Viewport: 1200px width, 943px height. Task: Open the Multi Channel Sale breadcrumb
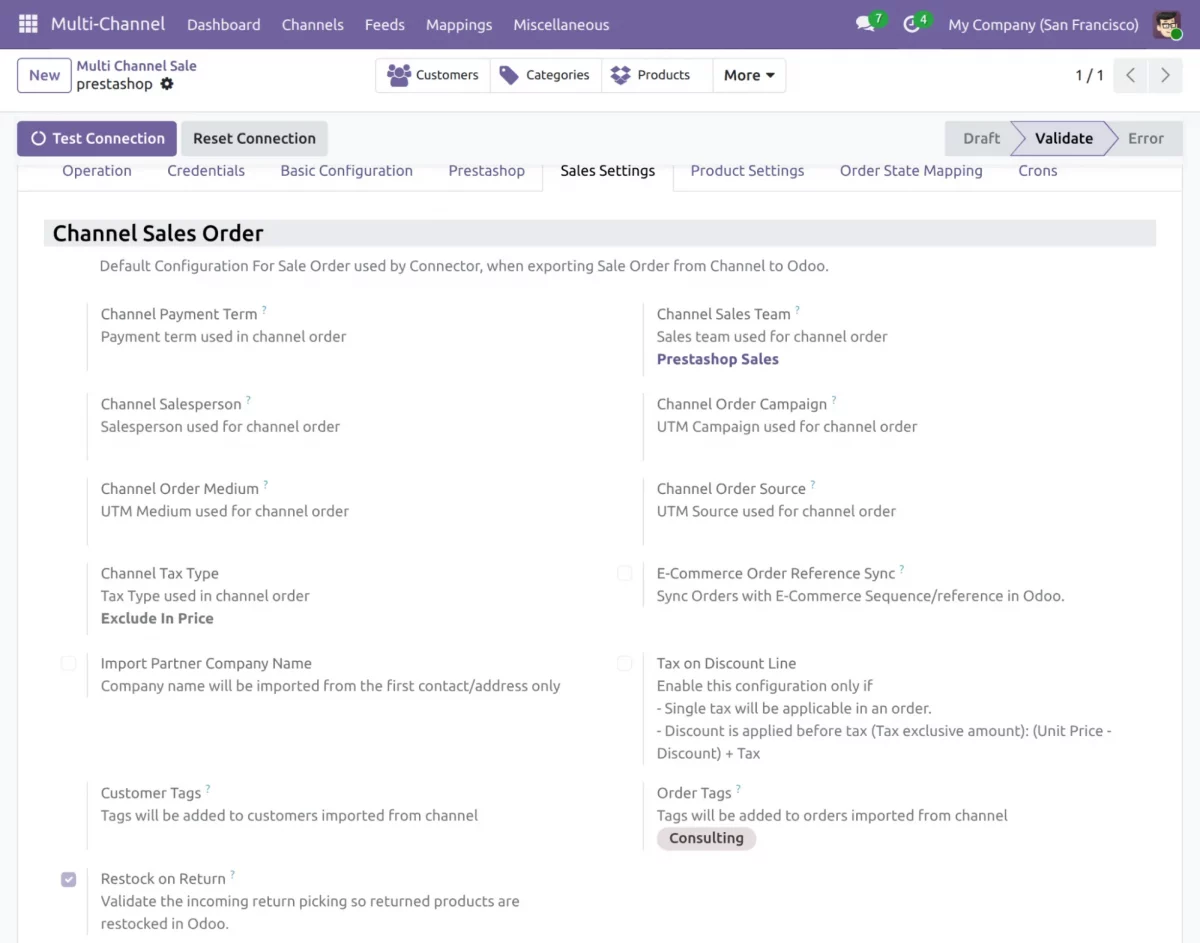click(x=136, y=65)
